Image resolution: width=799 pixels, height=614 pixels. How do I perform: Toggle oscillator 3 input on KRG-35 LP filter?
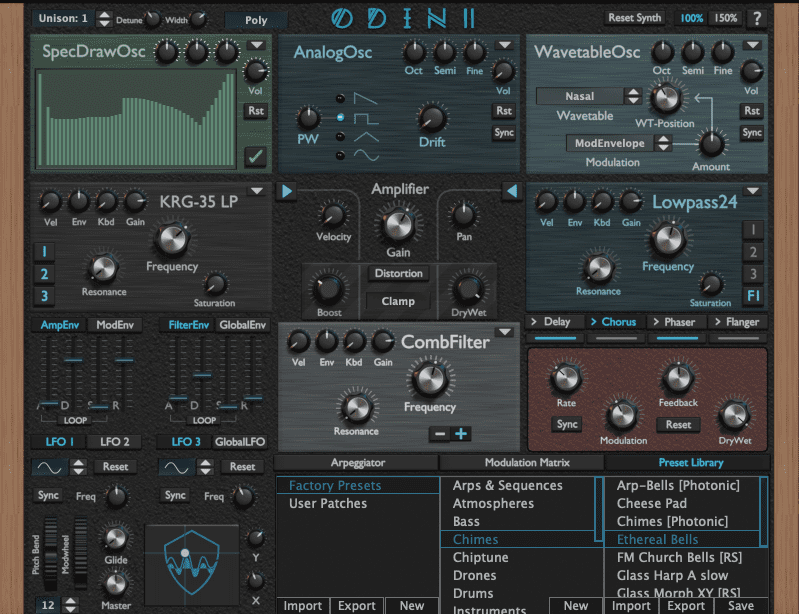pos(44,296)
